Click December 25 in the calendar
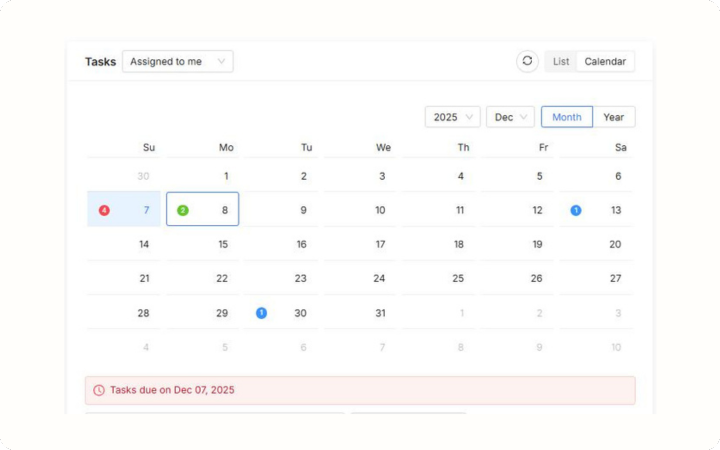720x450 pixels. [x=439, y=278]
